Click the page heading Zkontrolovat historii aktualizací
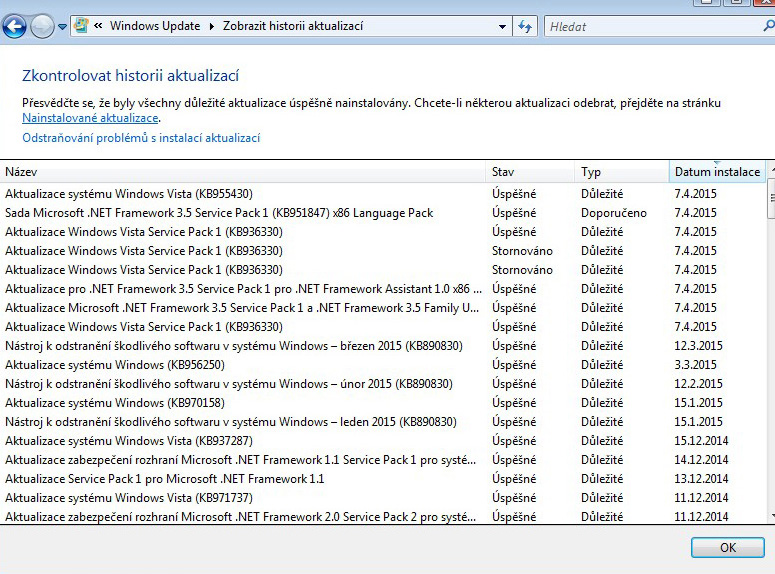Screen dimensions: 775x574 [x=130, y=76]
